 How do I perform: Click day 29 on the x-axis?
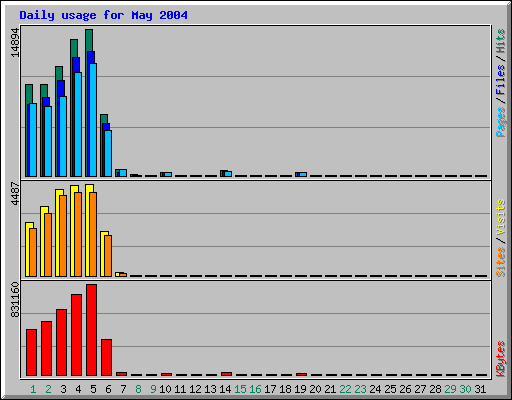tap(450, 389)
